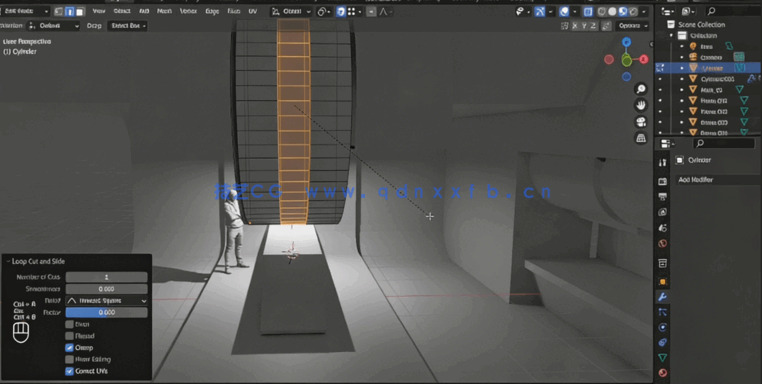762x384 pixels.
Task: Open the View menu
Action: 99,11
